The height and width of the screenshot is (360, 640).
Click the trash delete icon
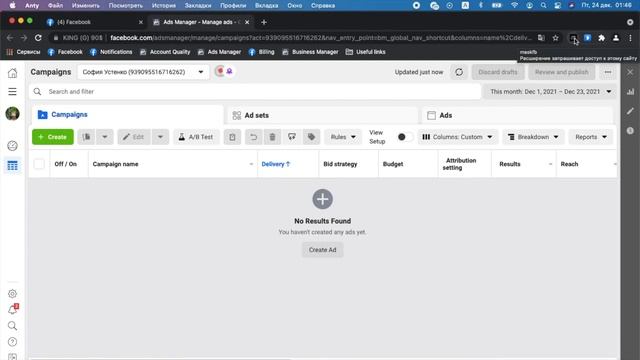click(x=273, y=137)
